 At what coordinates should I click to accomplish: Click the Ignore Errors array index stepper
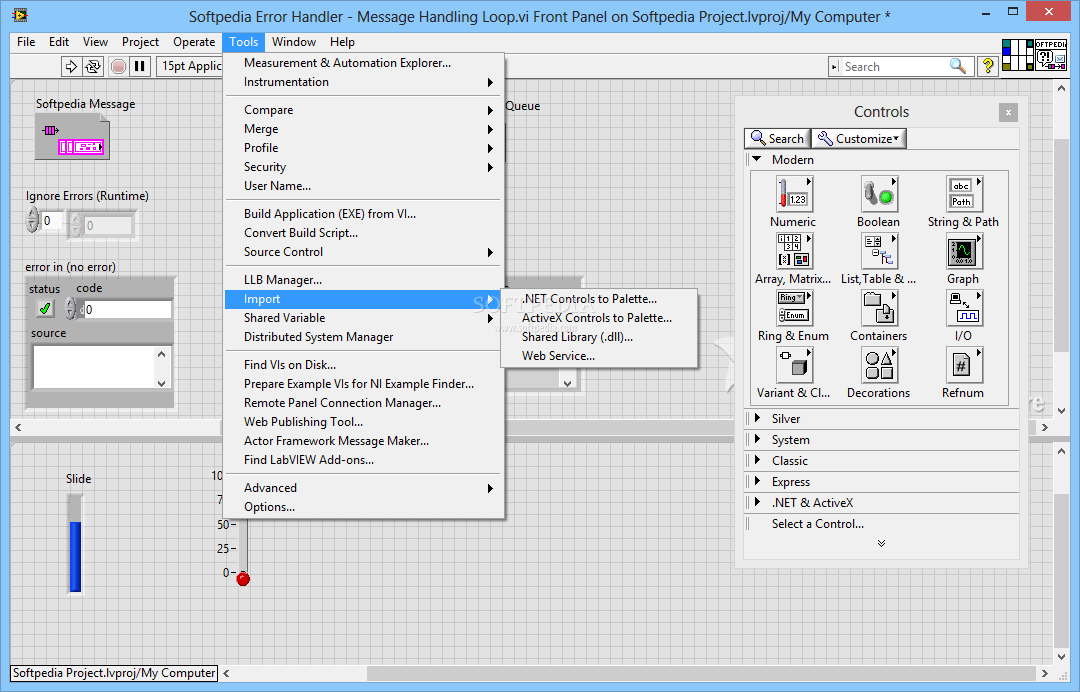[x=32, y=221]
